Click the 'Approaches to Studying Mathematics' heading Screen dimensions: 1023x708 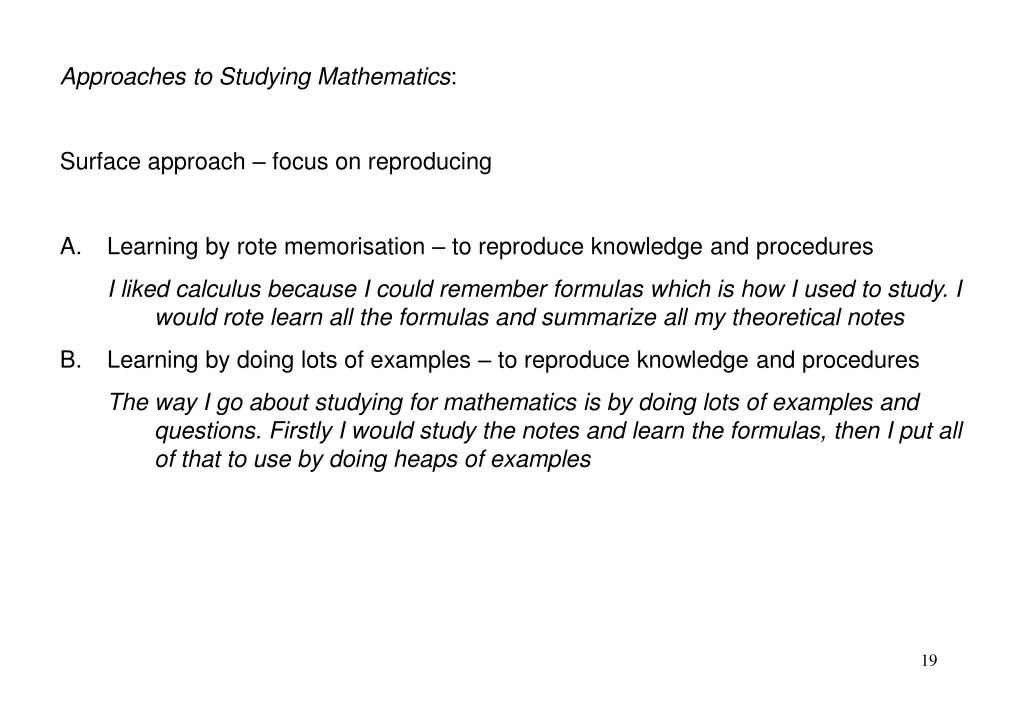[x=258, y=77]
